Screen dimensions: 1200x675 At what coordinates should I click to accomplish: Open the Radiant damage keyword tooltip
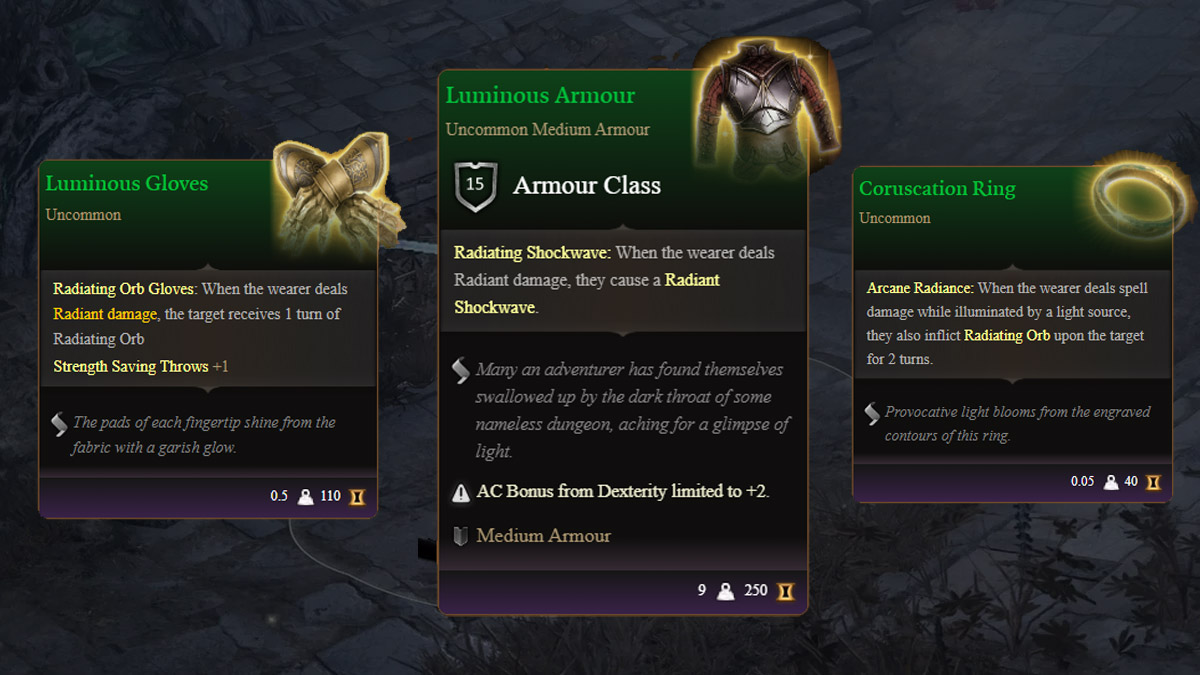105,313
